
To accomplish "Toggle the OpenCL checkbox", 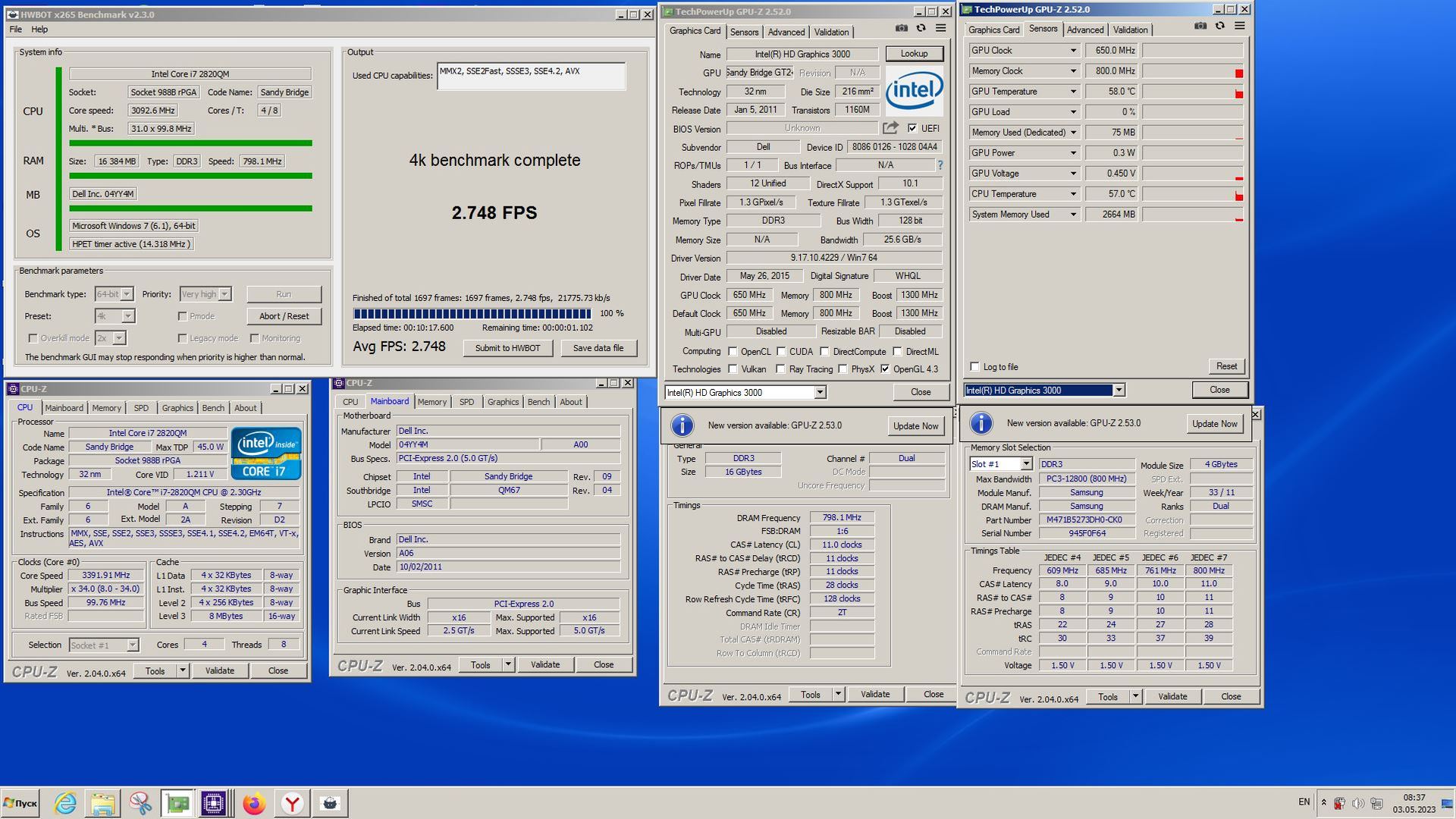I will [x=733, y=352].
